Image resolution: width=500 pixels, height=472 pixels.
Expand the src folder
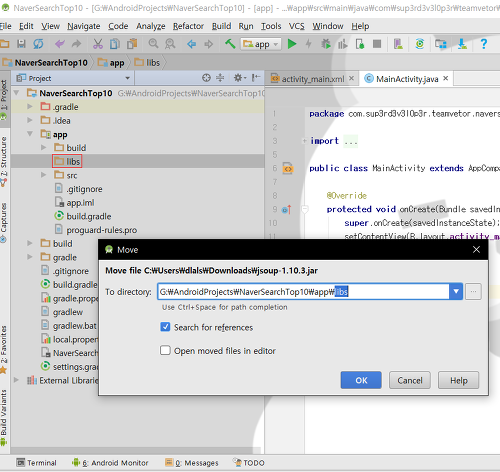(43, 175)
